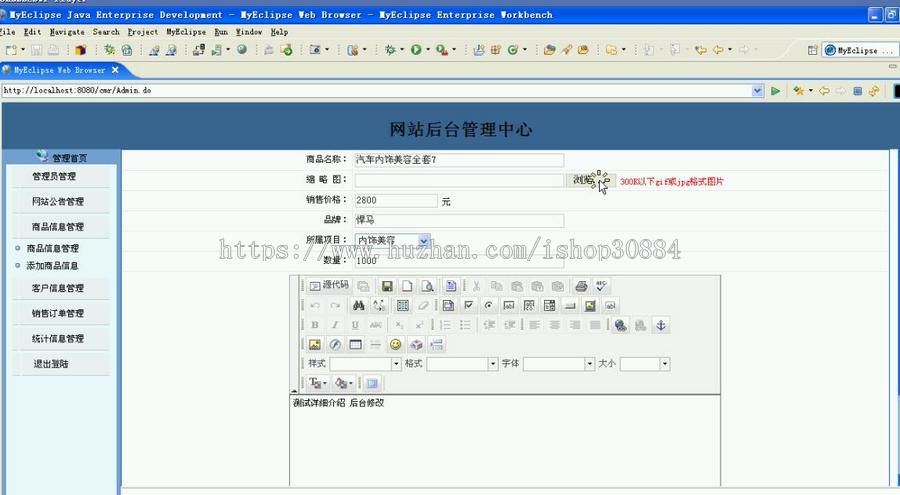
Task: Click the Insert Link globe icon
Action: [620, 325]
